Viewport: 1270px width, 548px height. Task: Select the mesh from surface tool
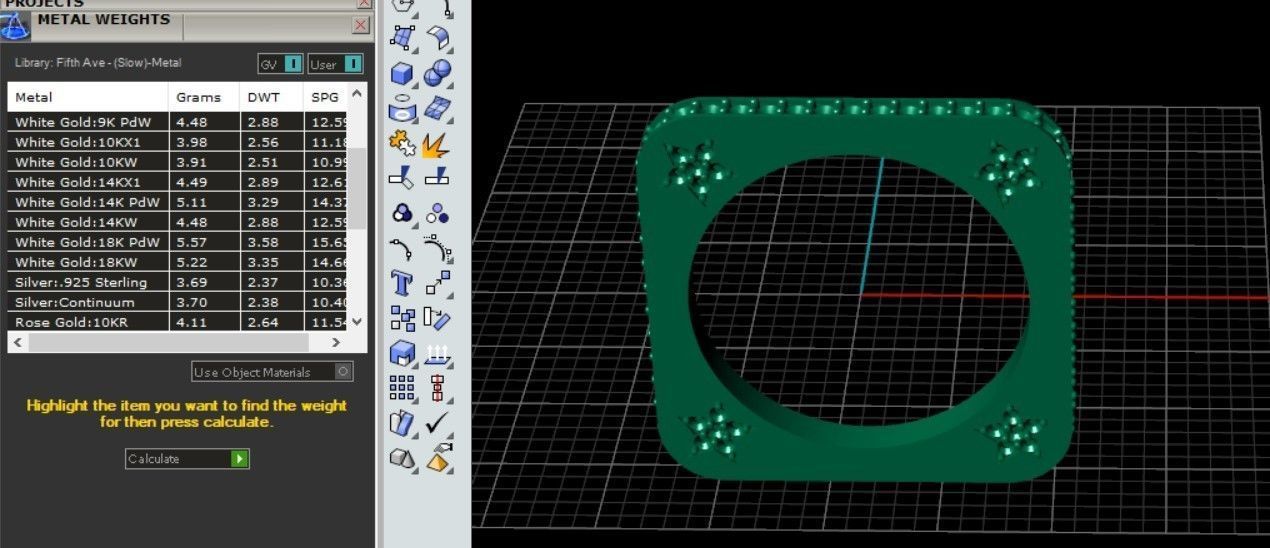tap(437, 107)
